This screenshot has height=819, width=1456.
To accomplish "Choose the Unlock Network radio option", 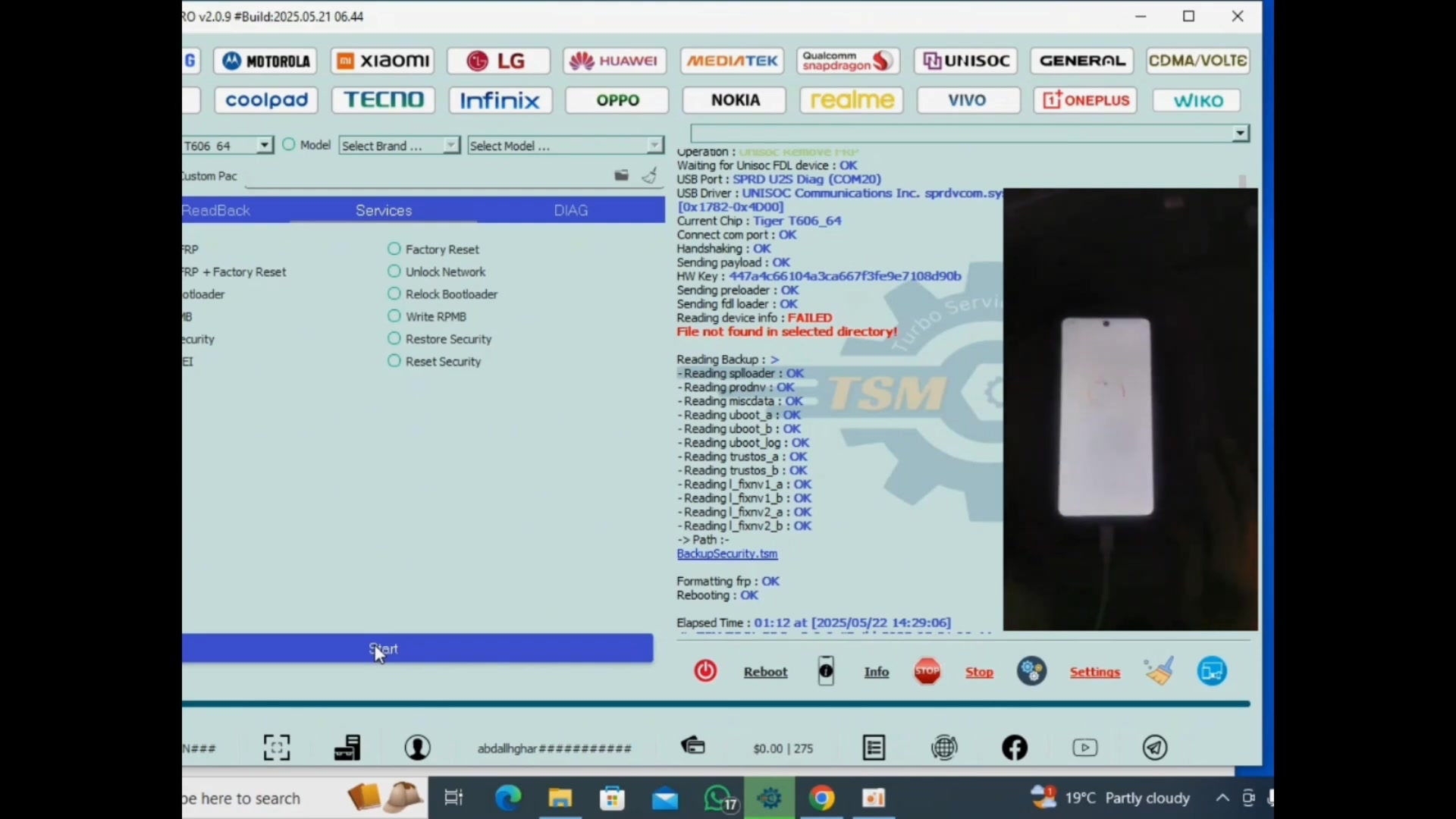I will [394, 271].
